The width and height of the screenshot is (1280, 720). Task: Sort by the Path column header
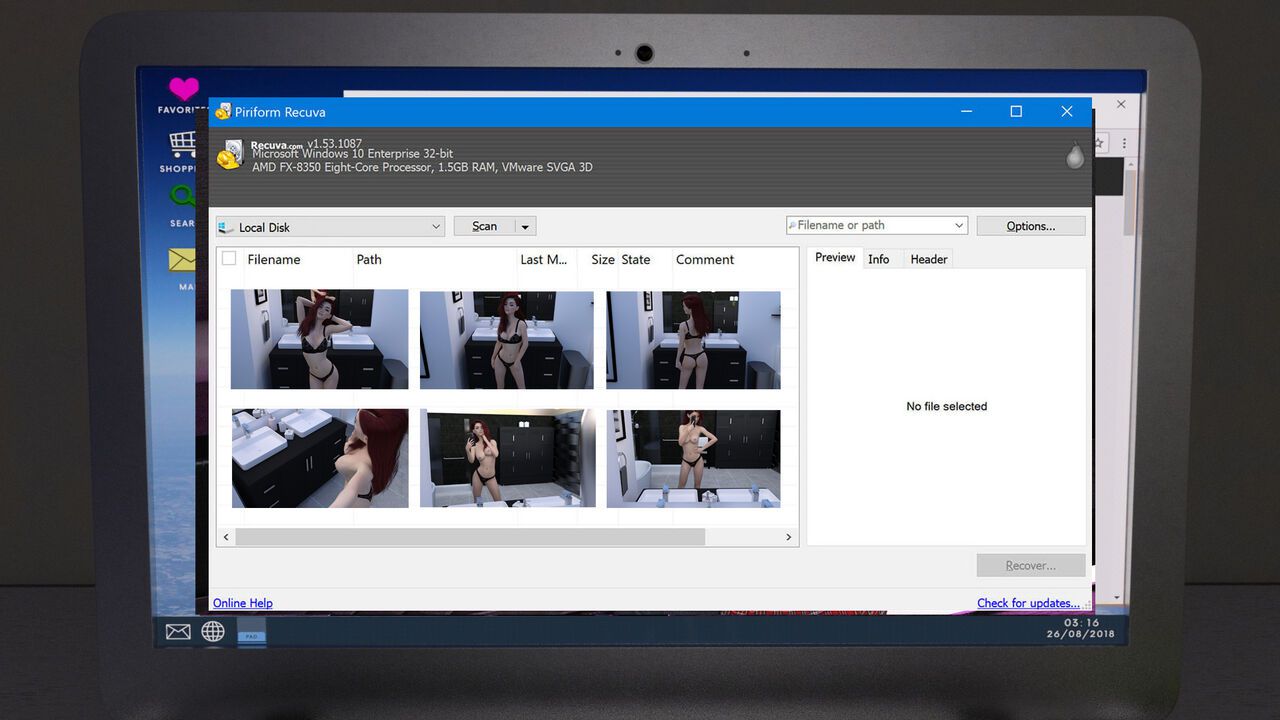tap(369, 259)
